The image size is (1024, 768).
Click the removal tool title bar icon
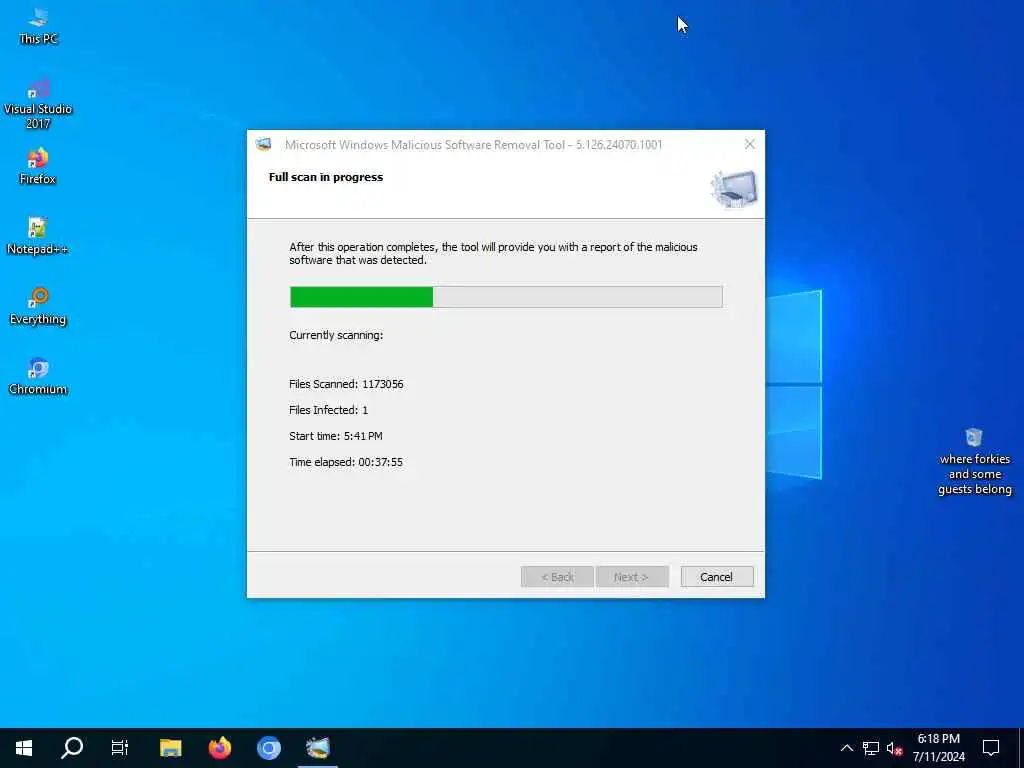point(264,144)
